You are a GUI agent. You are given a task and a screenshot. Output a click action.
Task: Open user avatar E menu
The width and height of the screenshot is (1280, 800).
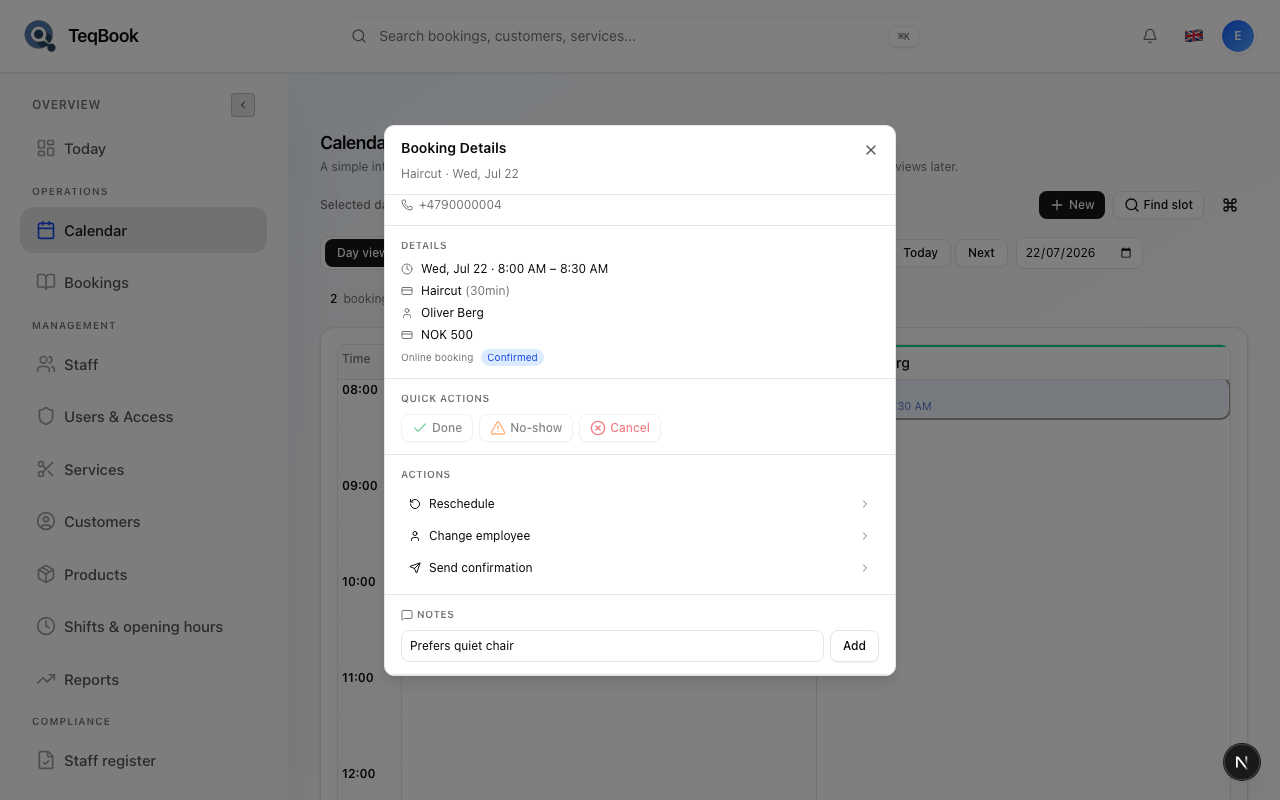click(1238, 36)
